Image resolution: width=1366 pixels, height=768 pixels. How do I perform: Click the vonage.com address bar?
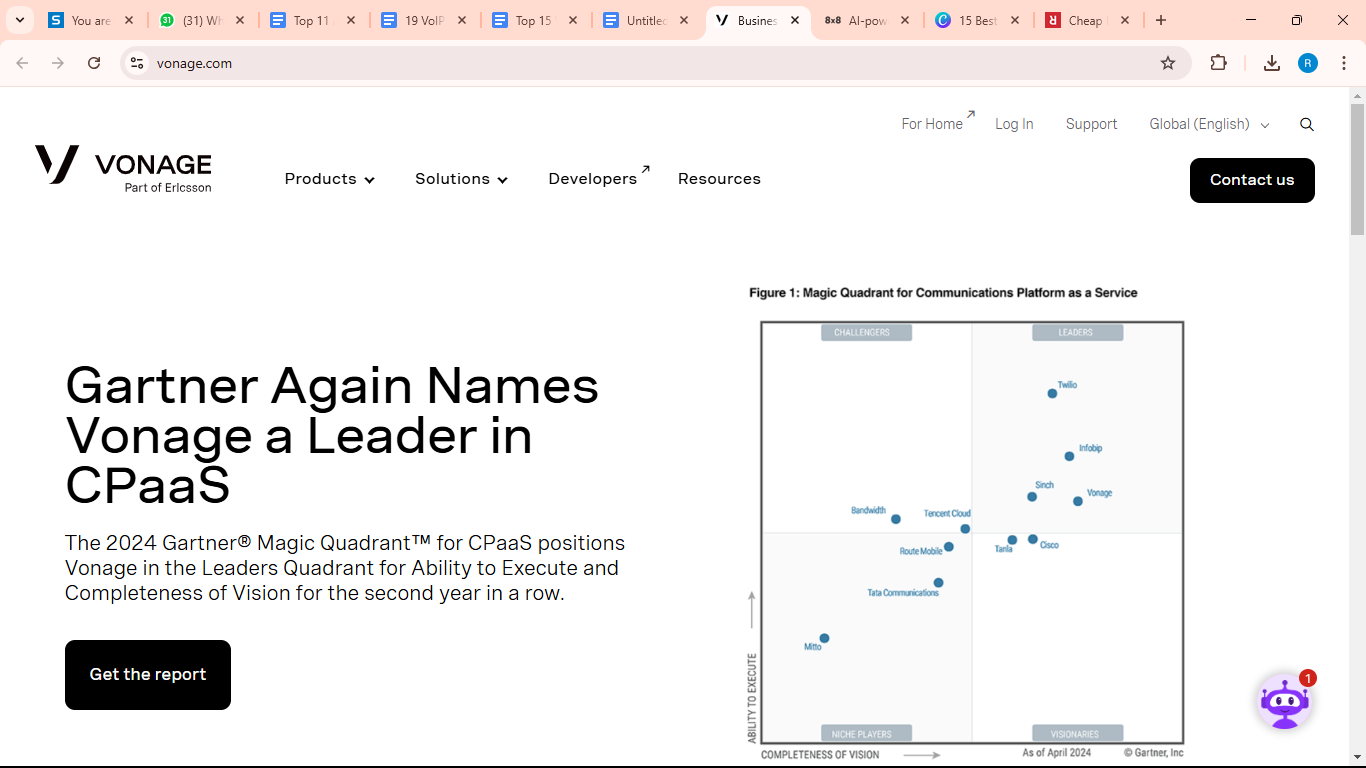click(x=655, y=63)
